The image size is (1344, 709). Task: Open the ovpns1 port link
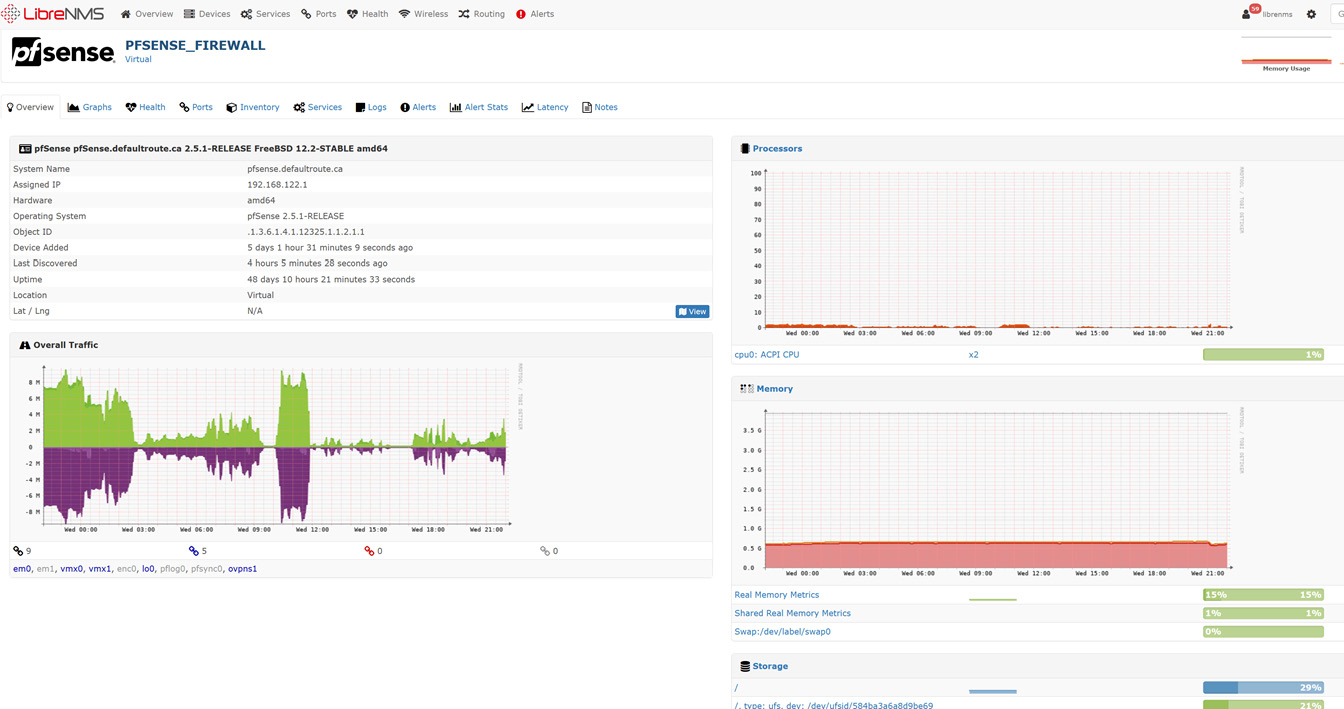pyautogui.click(x=243, y=569)
